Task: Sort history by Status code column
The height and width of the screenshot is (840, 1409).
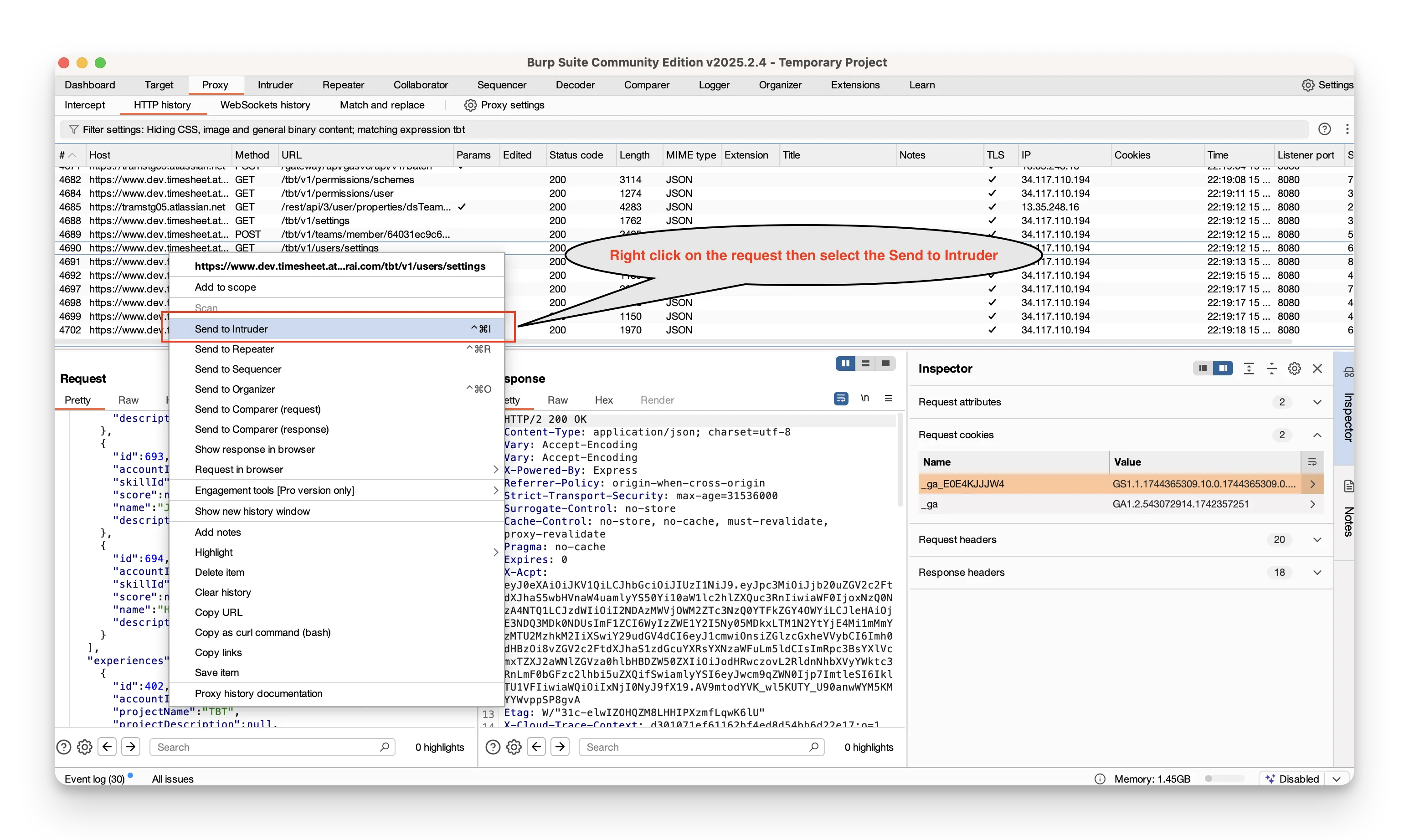Action: click(576, 155)
